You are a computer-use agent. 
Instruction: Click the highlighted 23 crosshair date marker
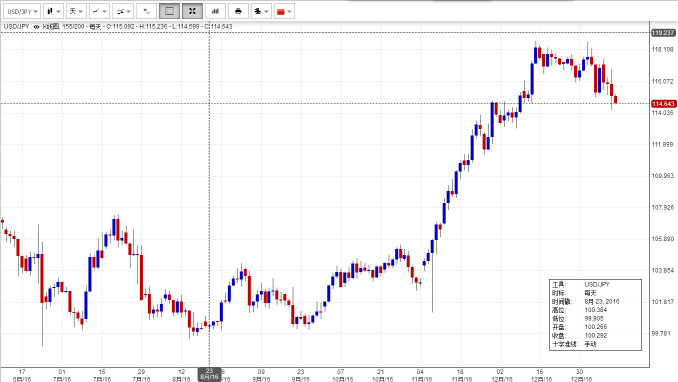[x=209, y=374]
